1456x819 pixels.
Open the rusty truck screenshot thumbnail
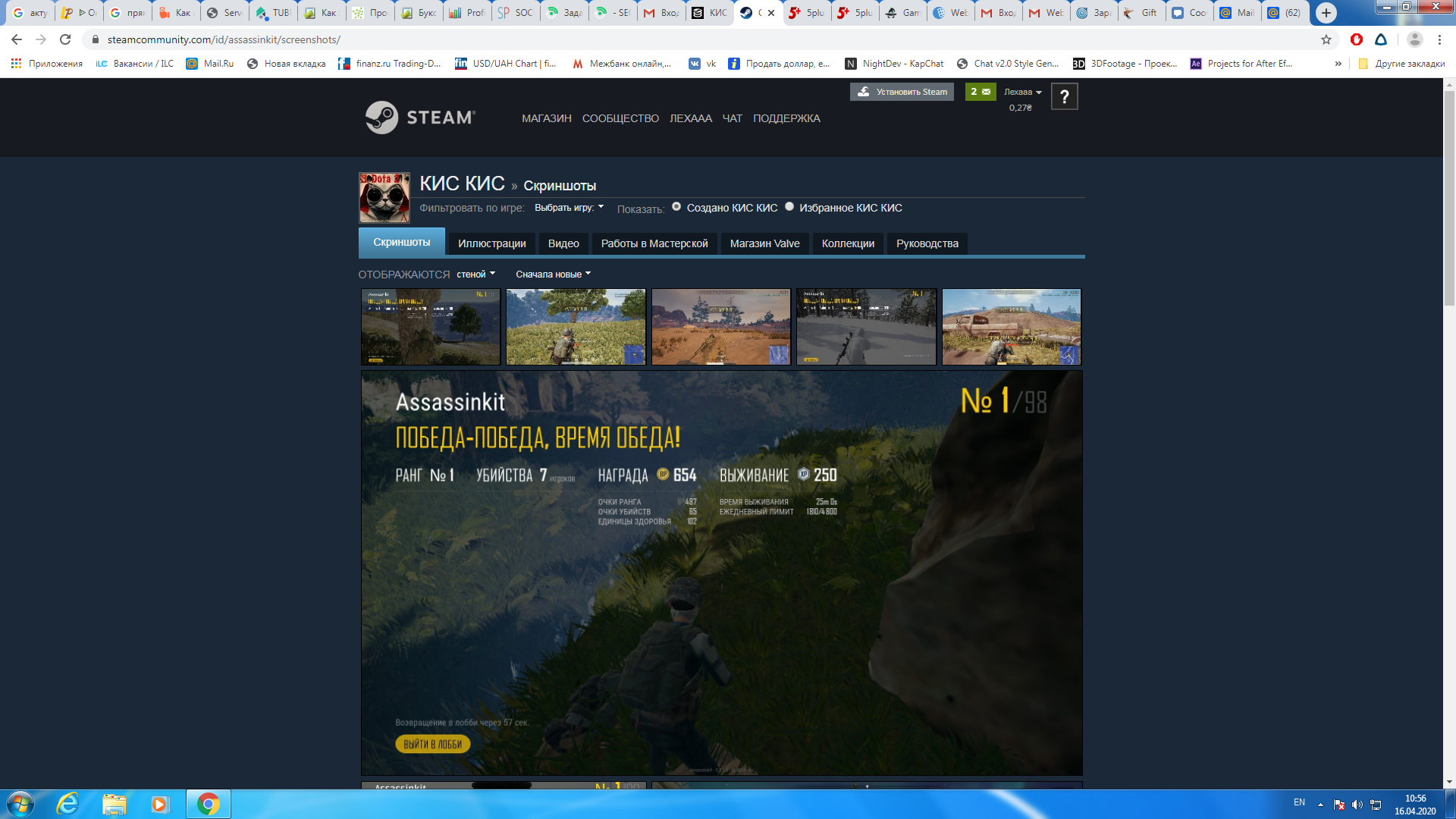(x=1012, y=327)
